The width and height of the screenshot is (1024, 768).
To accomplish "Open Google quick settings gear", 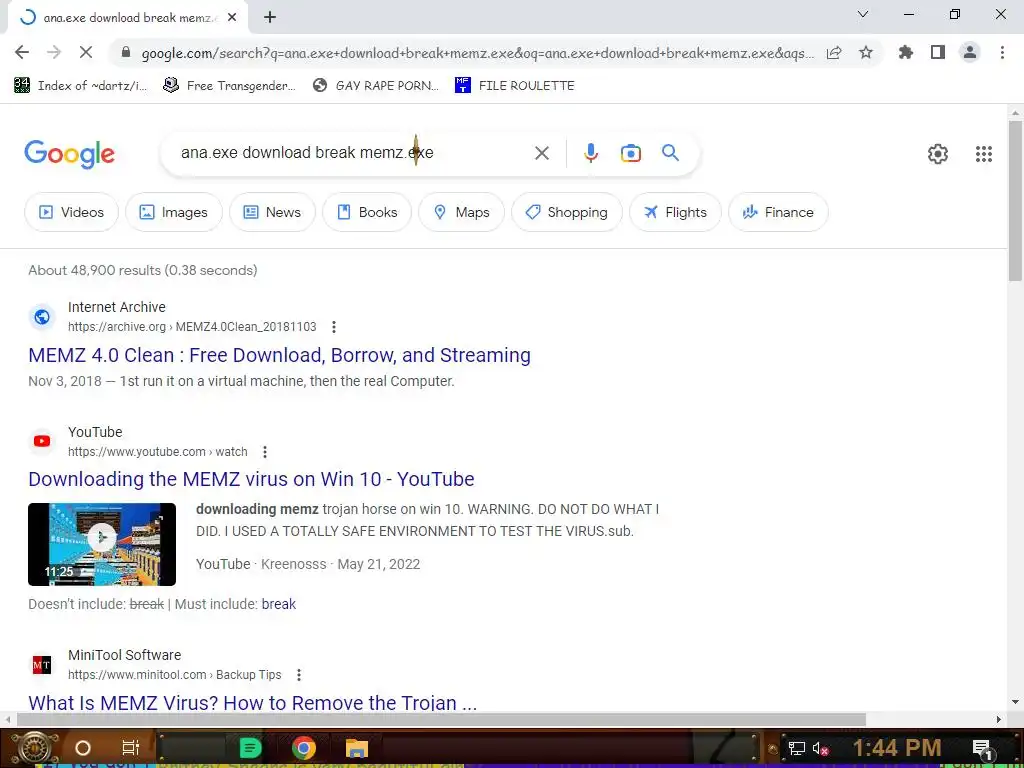I will click(x=938, y=153).
